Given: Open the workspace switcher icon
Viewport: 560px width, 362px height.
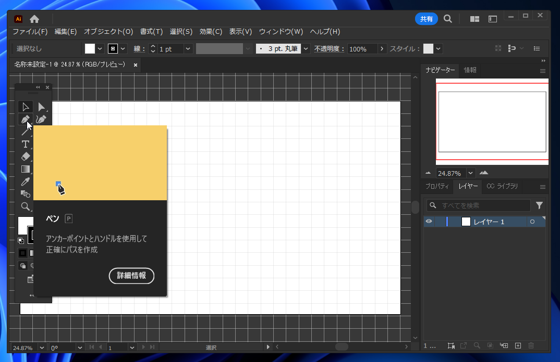Looking at the screenshot, I should pos(492,19).
